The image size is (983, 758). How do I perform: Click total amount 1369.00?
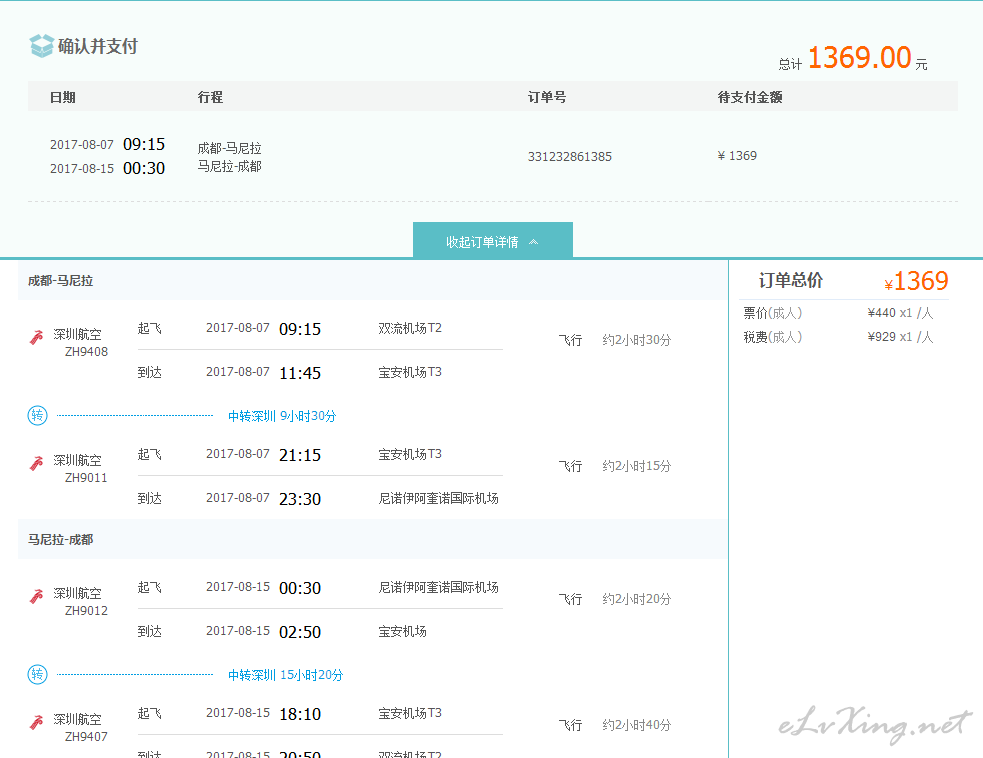point(859,58)
